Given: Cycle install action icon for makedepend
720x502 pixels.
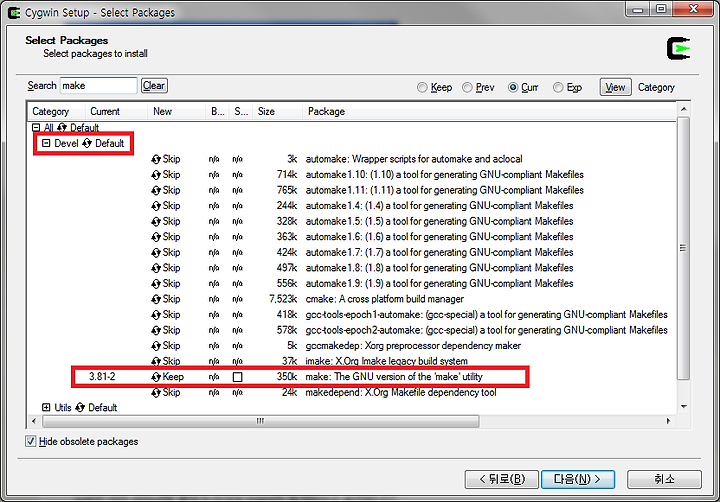Looking at the screenshot, I should coord(156,393).
